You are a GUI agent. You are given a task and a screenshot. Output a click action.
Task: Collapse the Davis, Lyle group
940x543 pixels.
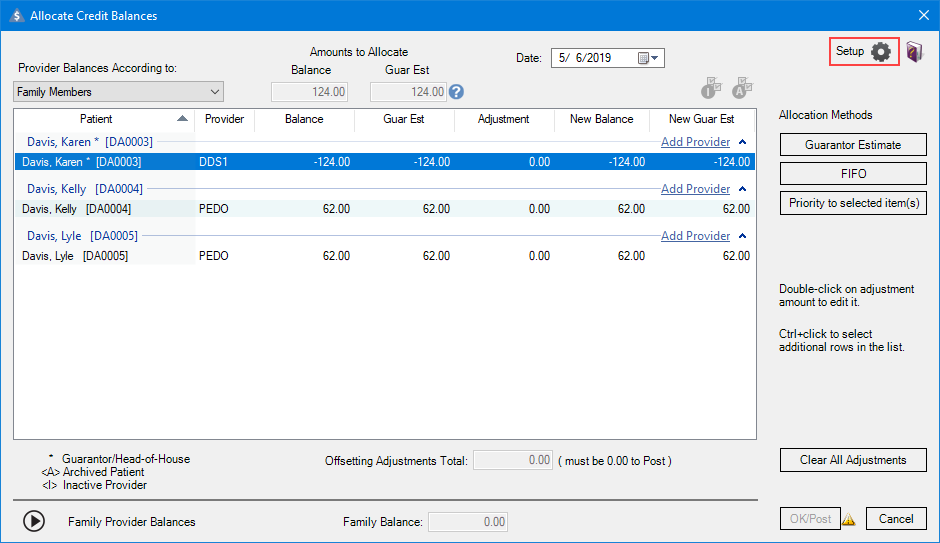[742, 236]
